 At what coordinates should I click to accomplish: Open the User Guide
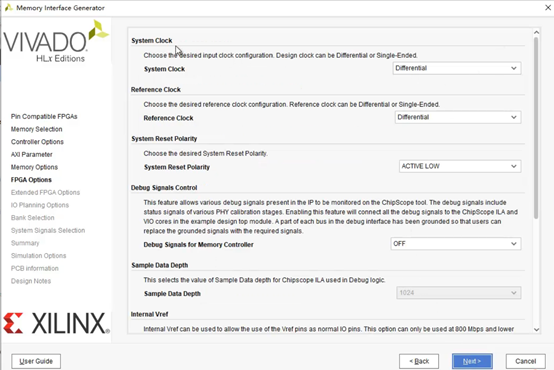[36, 361]
